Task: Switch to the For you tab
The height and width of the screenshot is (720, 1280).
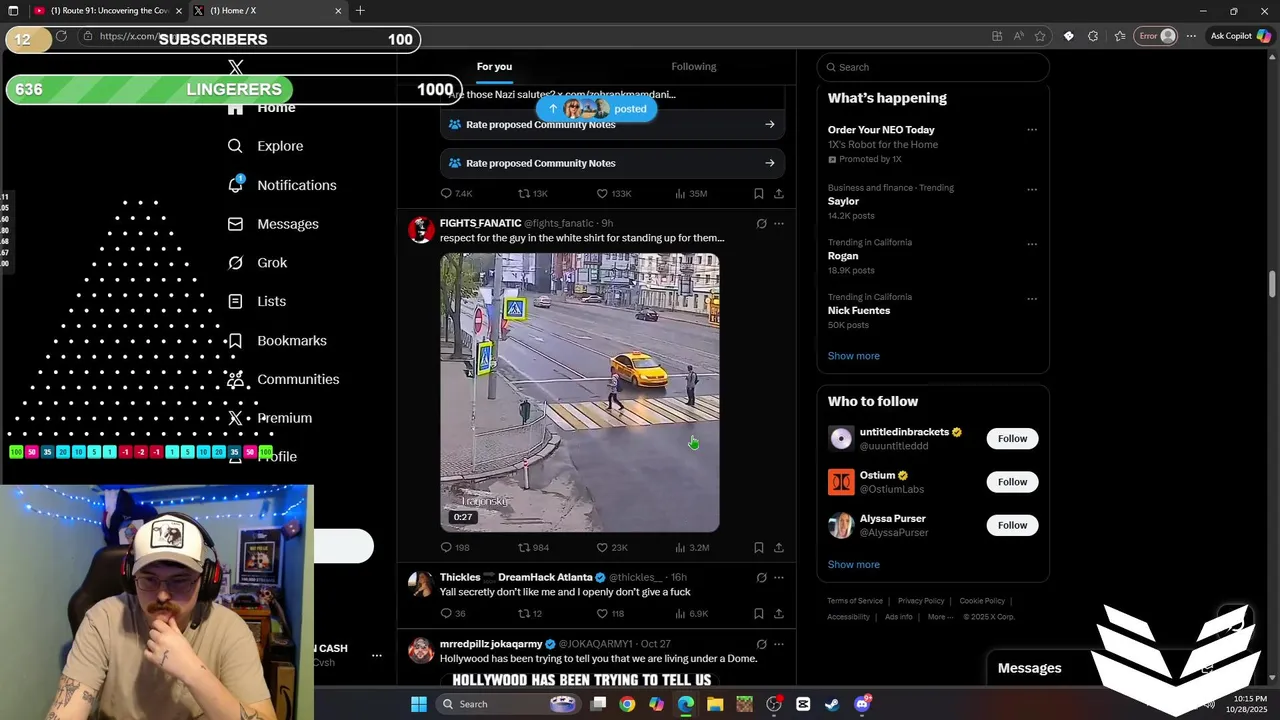Action: (494, 67)
